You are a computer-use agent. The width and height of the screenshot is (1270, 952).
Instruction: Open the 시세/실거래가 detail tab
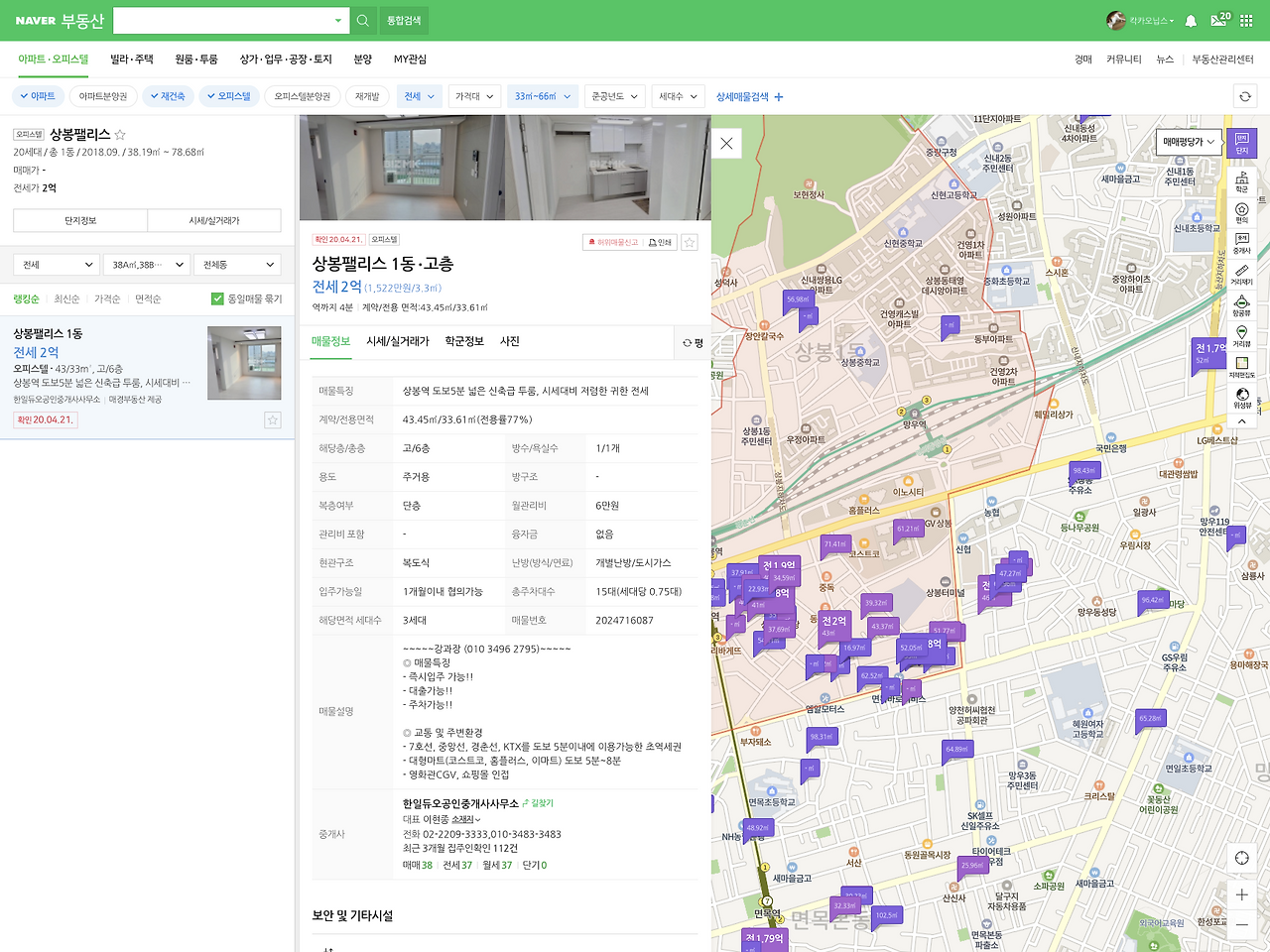click(398, 341)
